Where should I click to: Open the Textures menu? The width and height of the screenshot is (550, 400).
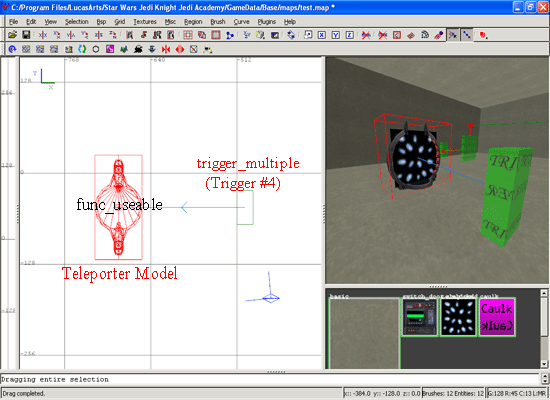coord(145,22)
